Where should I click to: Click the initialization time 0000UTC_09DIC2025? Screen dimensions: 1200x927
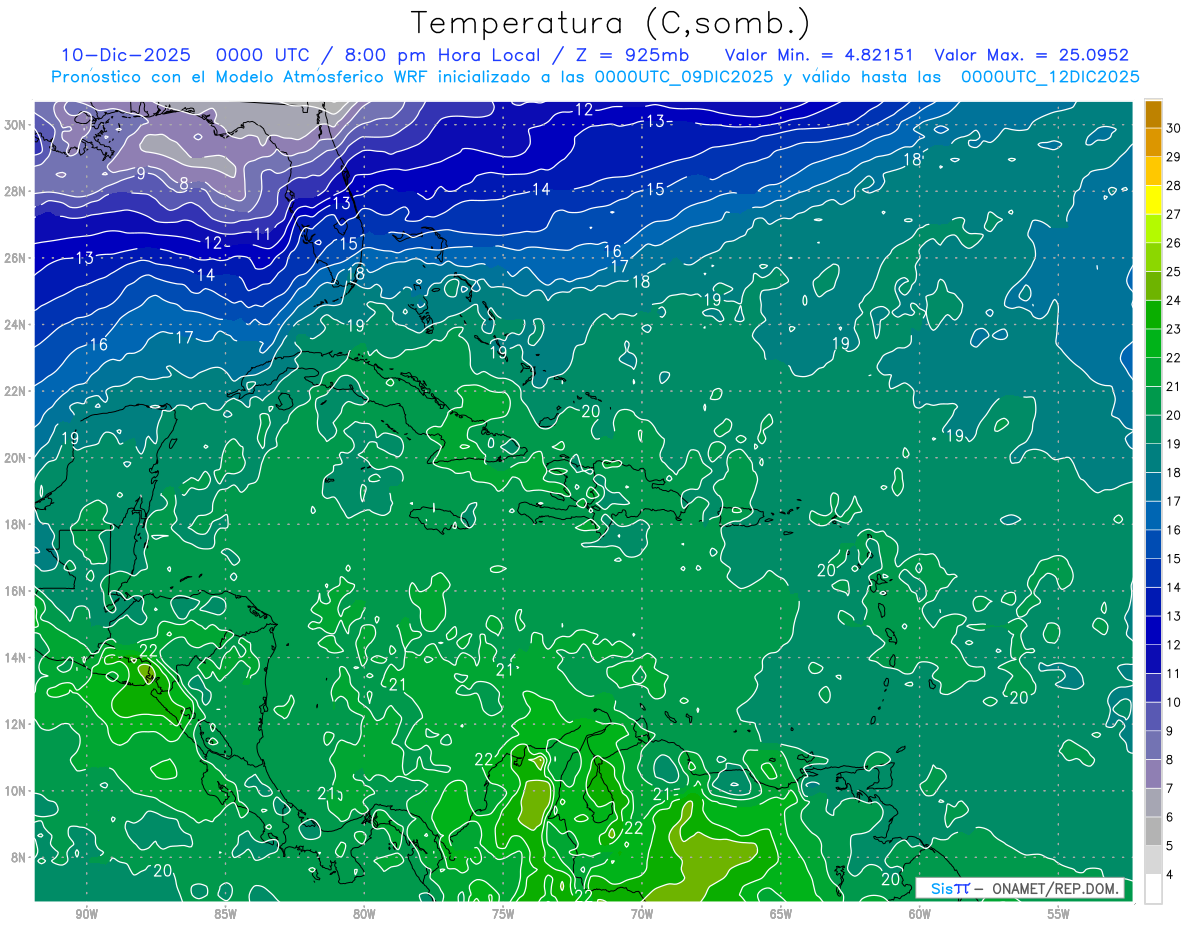tap(684, 77)
